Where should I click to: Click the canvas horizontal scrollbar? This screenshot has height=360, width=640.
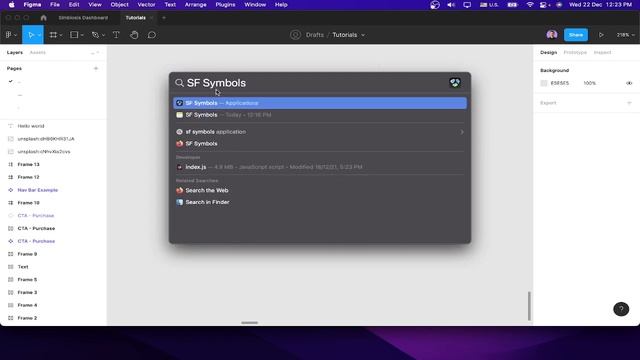[249, 323]
